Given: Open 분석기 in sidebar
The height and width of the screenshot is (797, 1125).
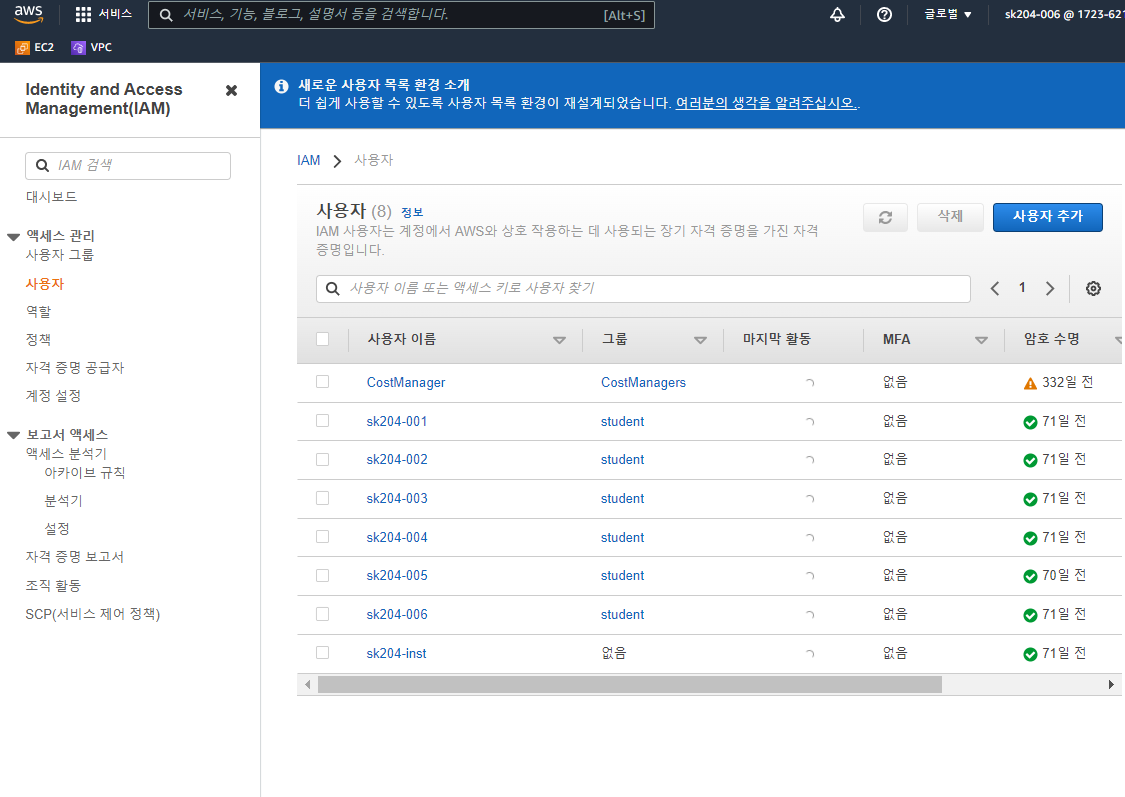Looking at the screenshot, I should (x=63, y=501).
